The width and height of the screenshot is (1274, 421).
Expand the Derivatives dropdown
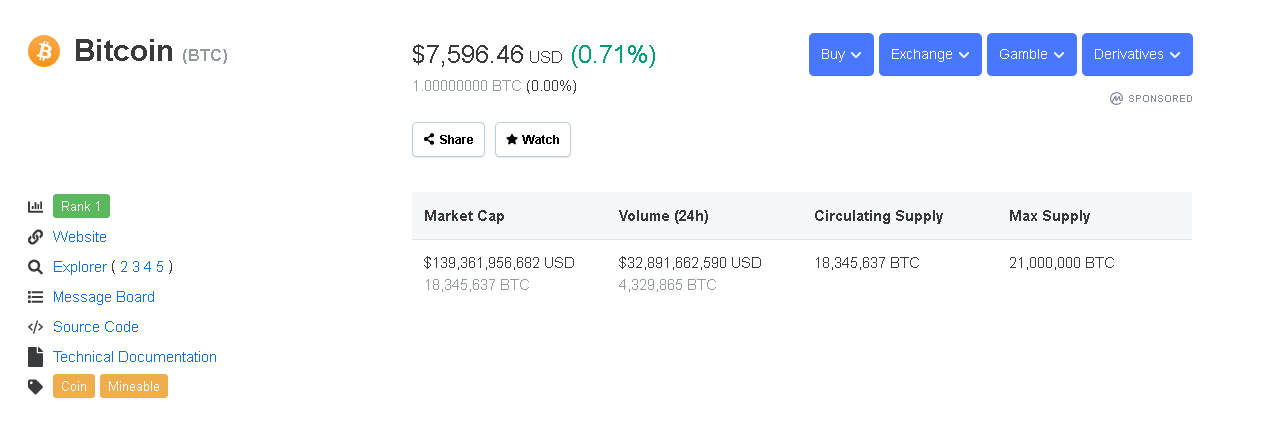point(1136,54)
